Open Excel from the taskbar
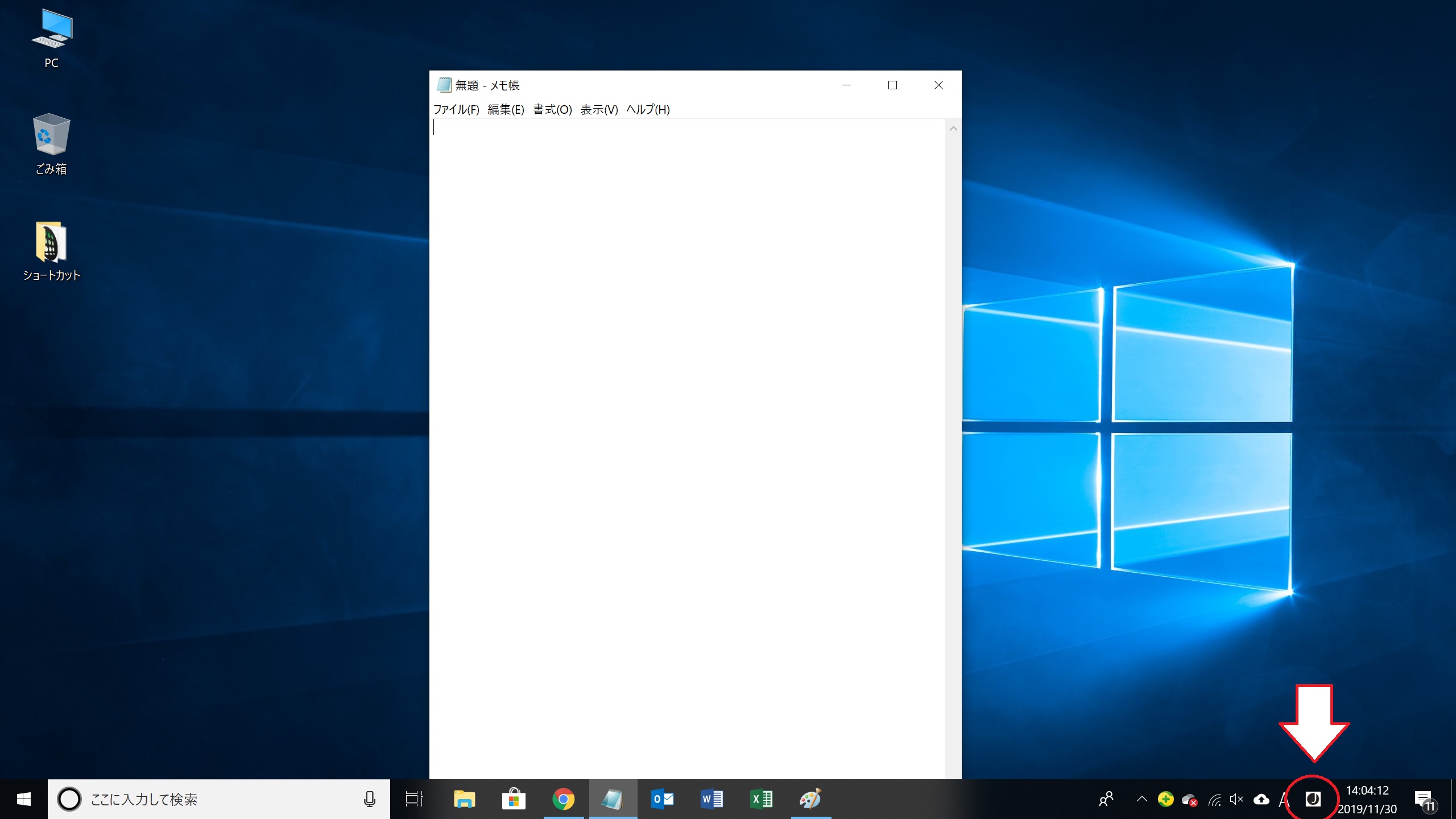 (761, 799)
